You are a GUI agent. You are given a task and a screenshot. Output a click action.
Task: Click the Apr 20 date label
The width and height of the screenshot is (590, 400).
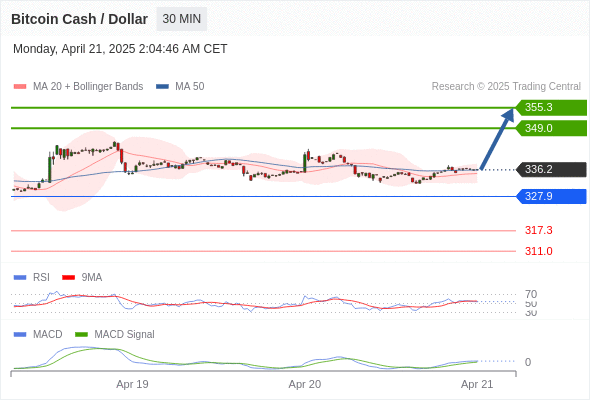[x=304, y=384]
